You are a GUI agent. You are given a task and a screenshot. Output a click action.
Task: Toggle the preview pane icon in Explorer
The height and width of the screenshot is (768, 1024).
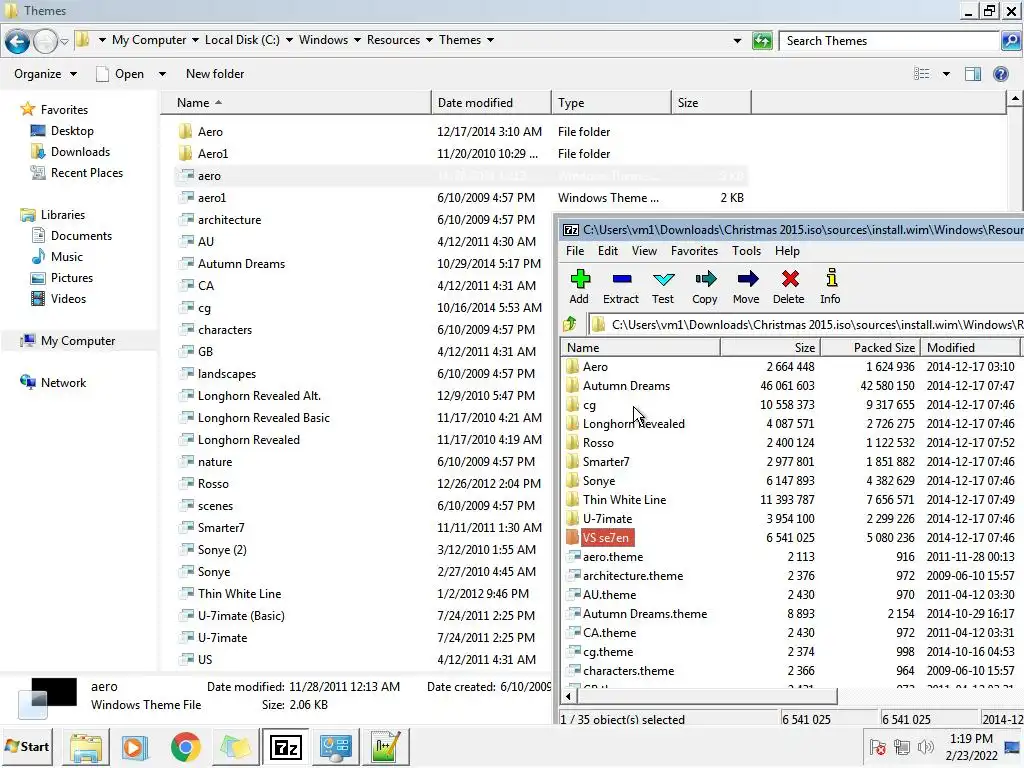972,74
